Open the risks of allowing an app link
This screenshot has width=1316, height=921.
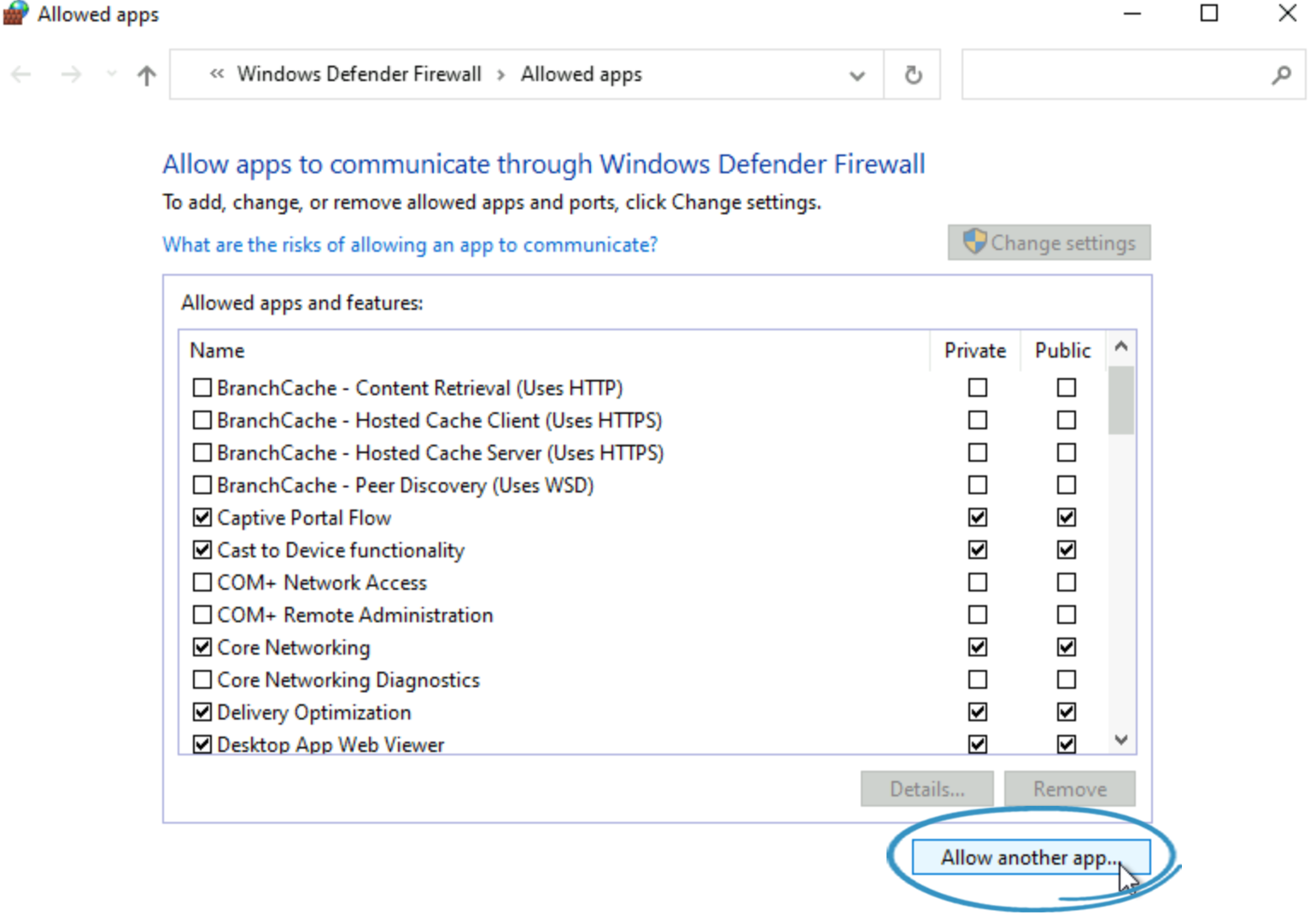(410, 245)
